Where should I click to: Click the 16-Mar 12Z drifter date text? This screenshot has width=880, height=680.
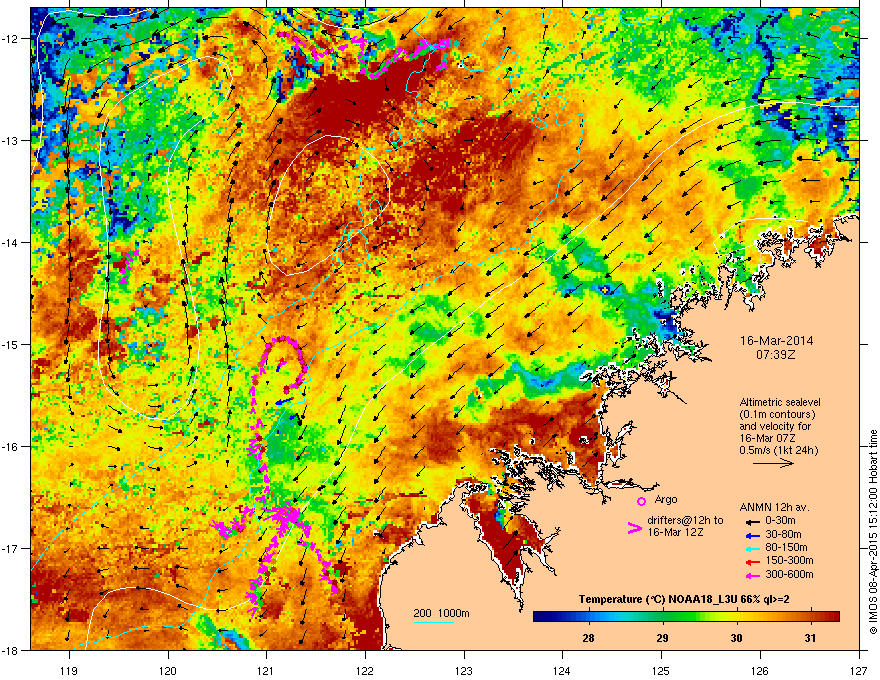[675, 532]
